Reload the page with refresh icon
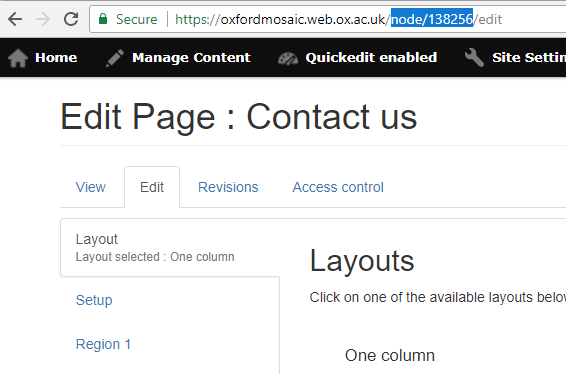Screen dimensions: 566x374 pos(71,19)
